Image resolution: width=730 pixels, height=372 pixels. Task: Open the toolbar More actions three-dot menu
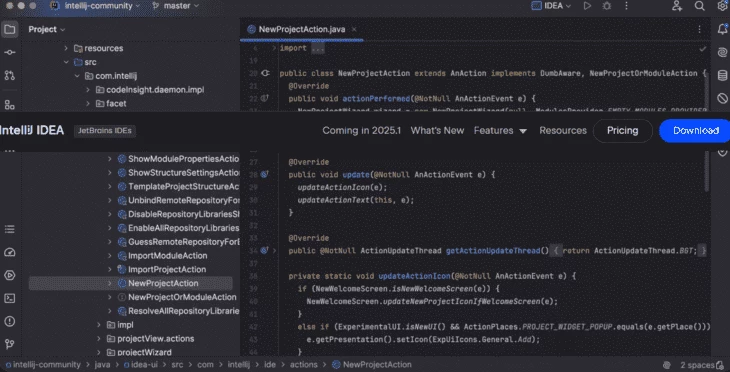coord(627,6)
